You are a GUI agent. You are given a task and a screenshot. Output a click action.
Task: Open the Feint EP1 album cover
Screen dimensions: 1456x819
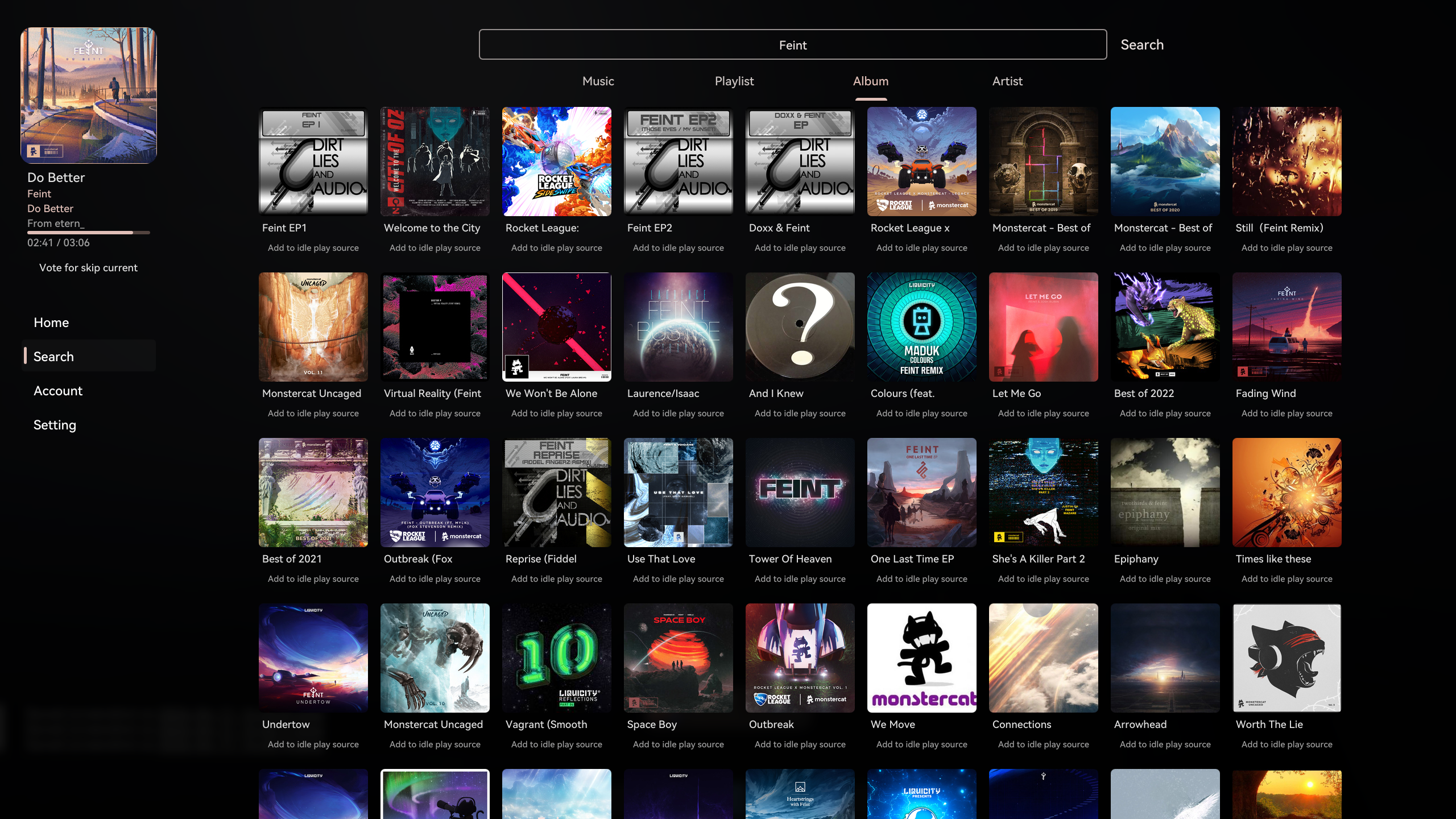coord(313,162)
